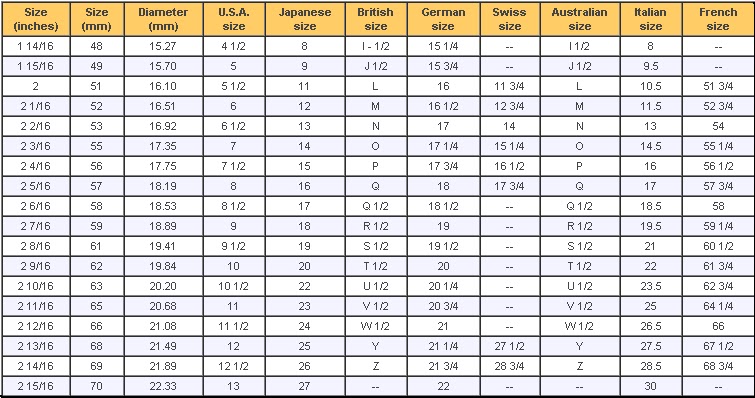Image resolution: width=755 pixels, height=398 pixels.
Task: Select the 'French size' column header
Action: 718,19
